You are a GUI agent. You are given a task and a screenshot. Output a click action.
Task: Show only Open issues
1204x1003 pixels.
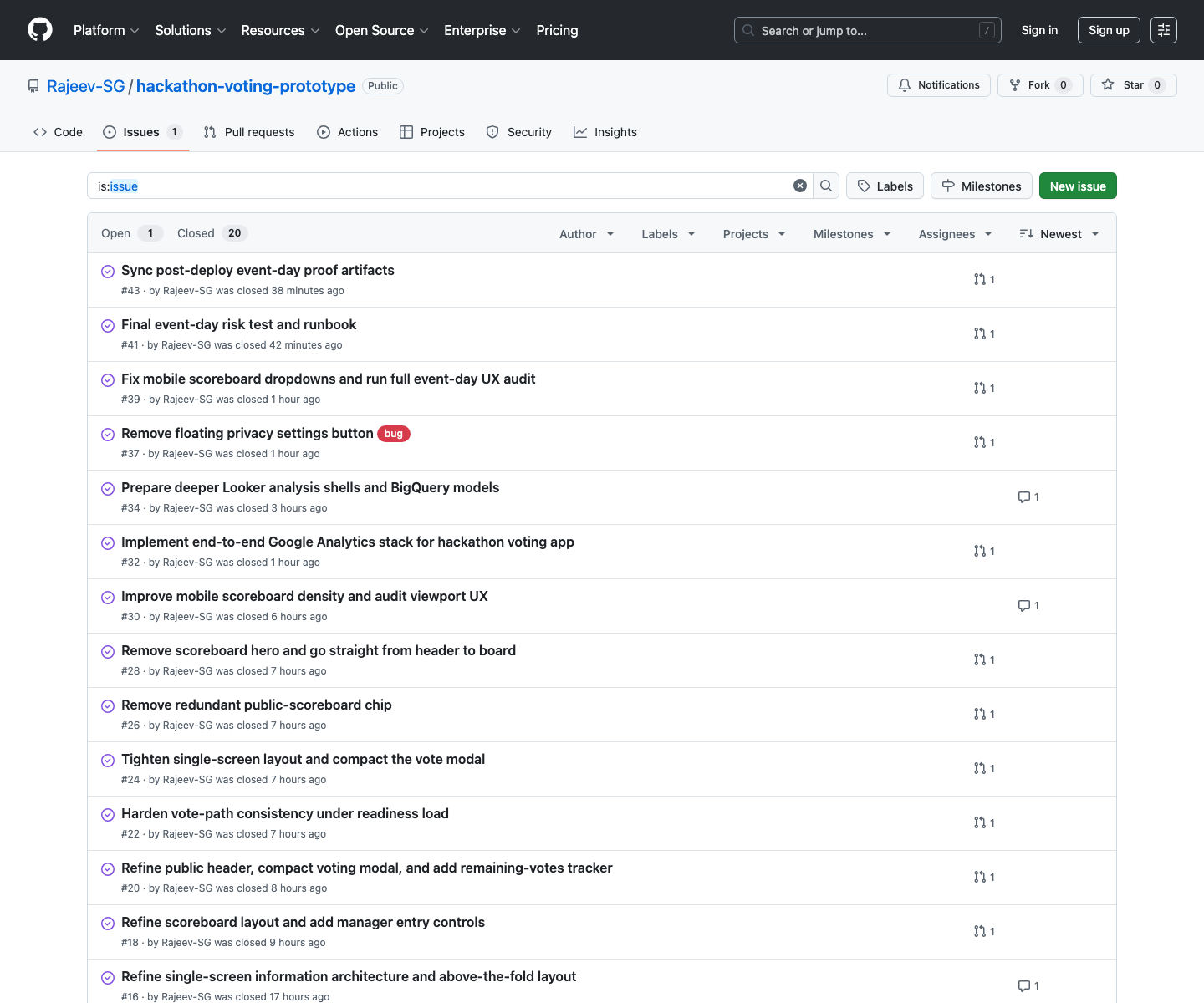point(115,232)
